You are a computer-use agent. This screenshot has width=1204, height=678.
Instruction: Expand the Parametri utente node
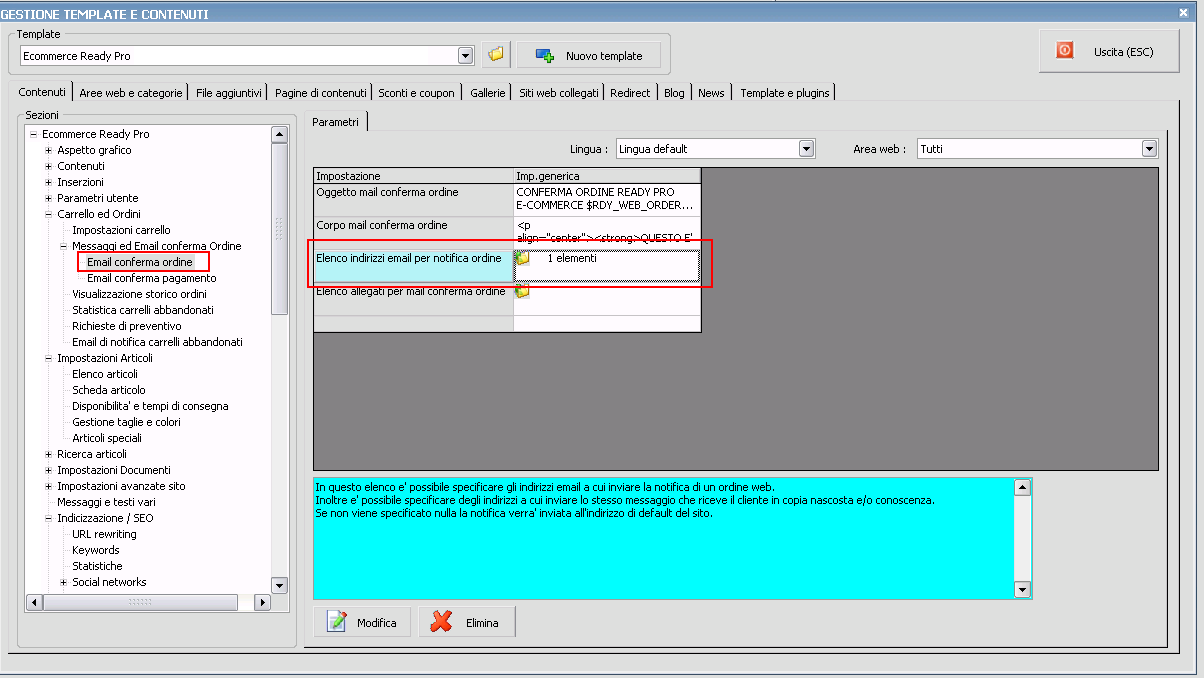coord(48,198)
